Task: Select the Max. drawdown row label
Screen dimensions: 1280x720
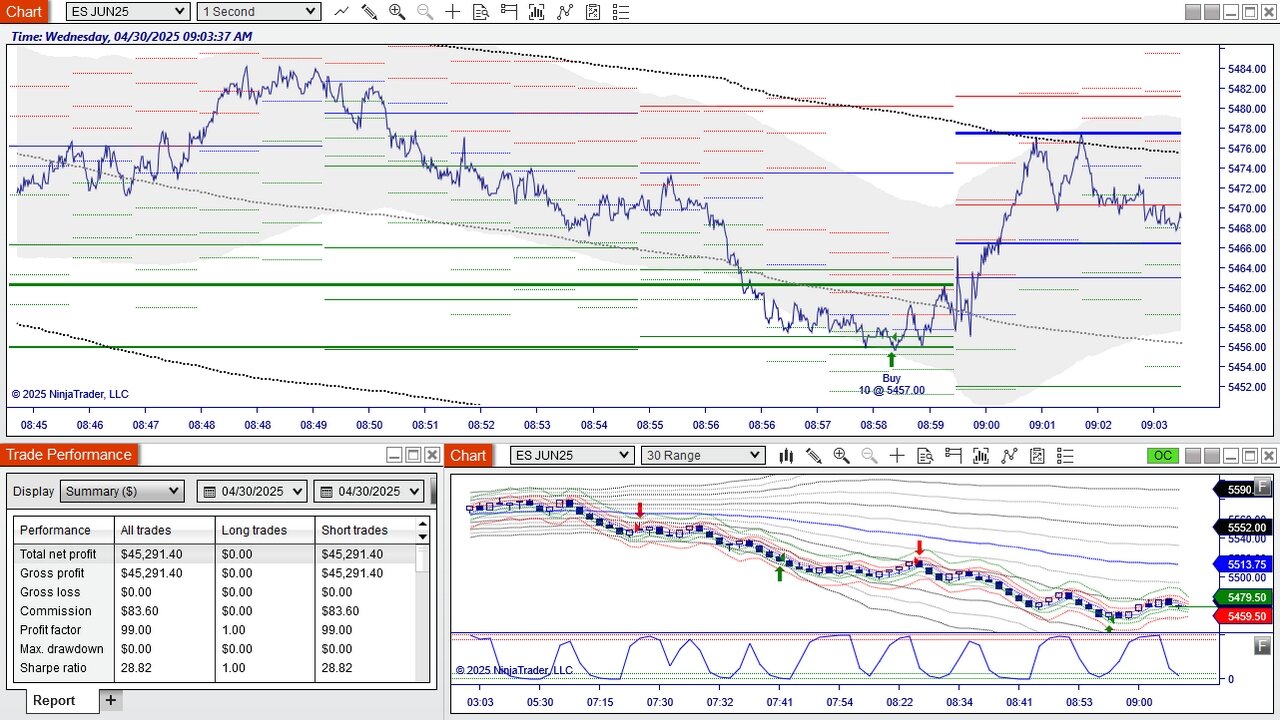Action: [61, 649]
